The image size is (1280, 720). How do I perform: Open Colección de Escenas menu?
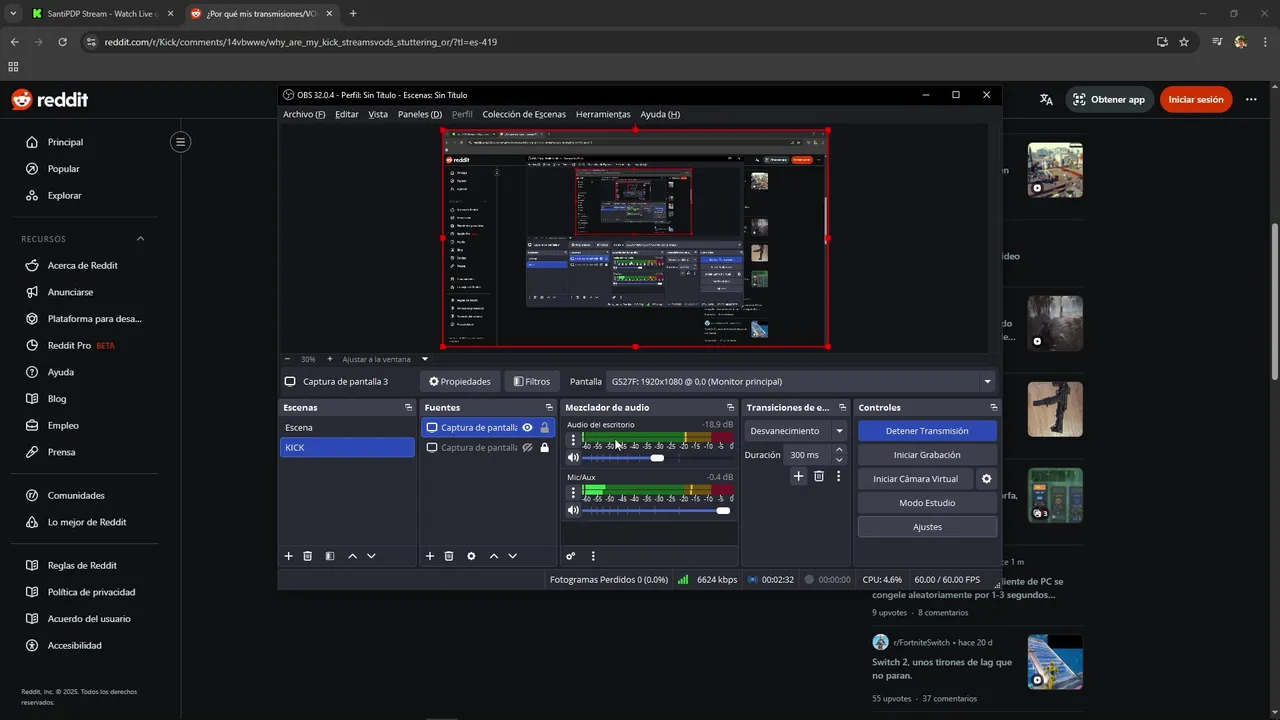point(524,114)
